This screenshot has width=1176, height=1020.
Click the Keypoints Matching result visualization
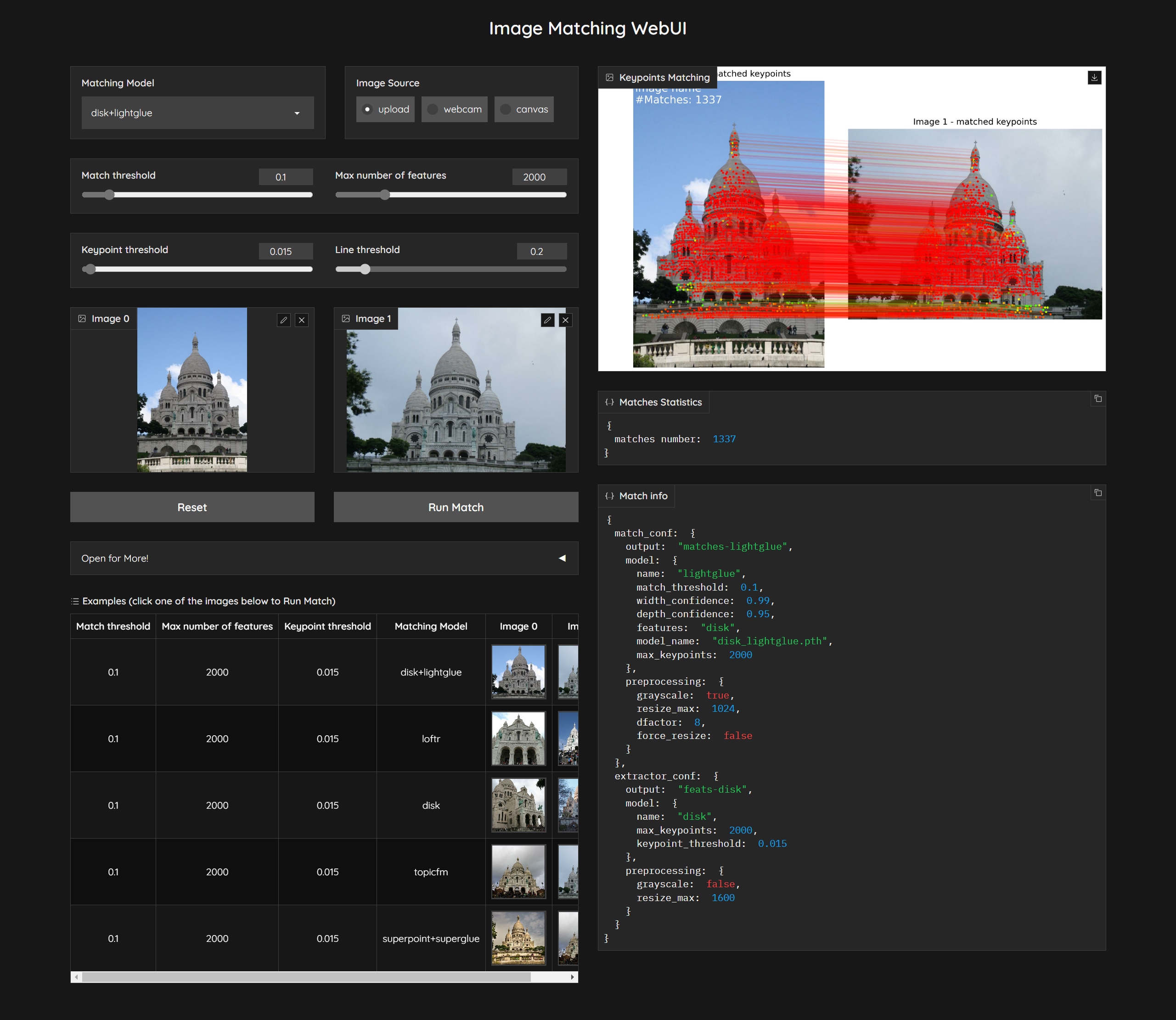pos(851,219)
